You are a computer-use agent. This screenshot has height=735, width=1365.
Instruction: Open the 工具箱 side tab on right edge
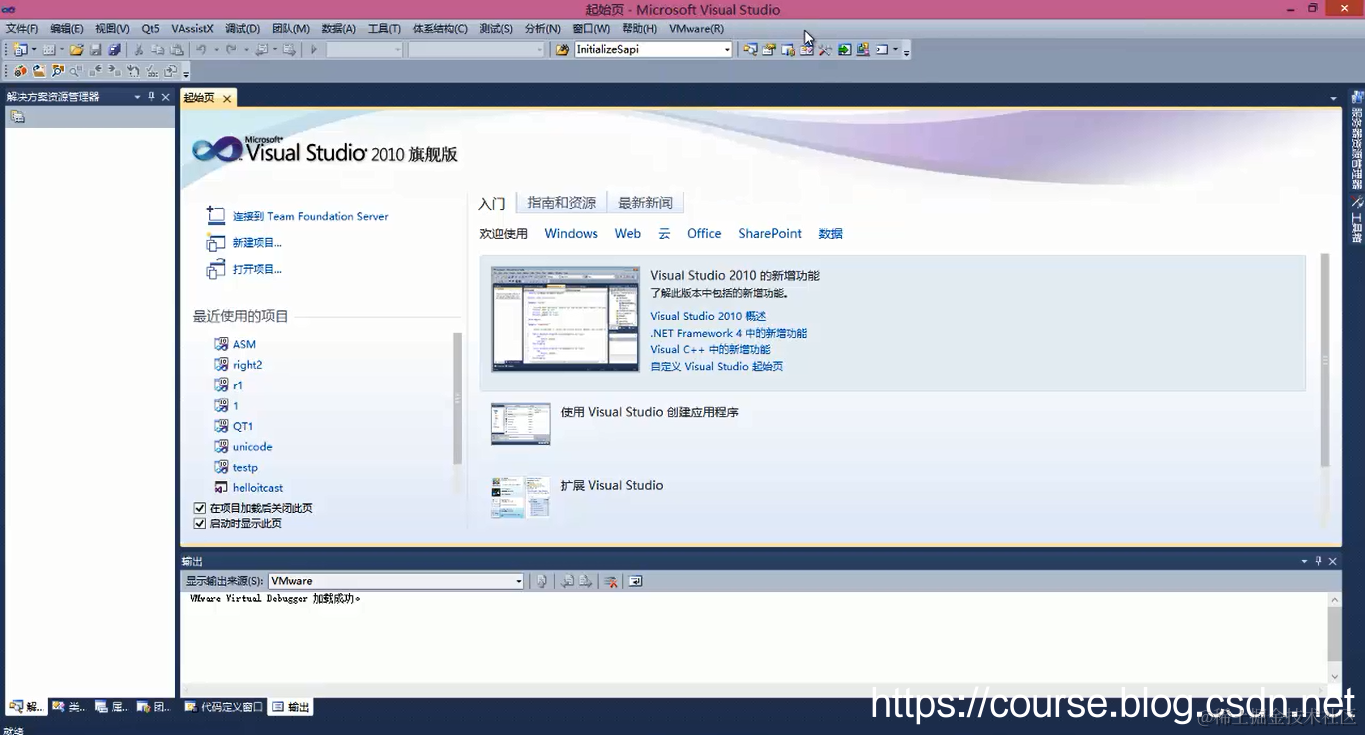click(1357, 220)
